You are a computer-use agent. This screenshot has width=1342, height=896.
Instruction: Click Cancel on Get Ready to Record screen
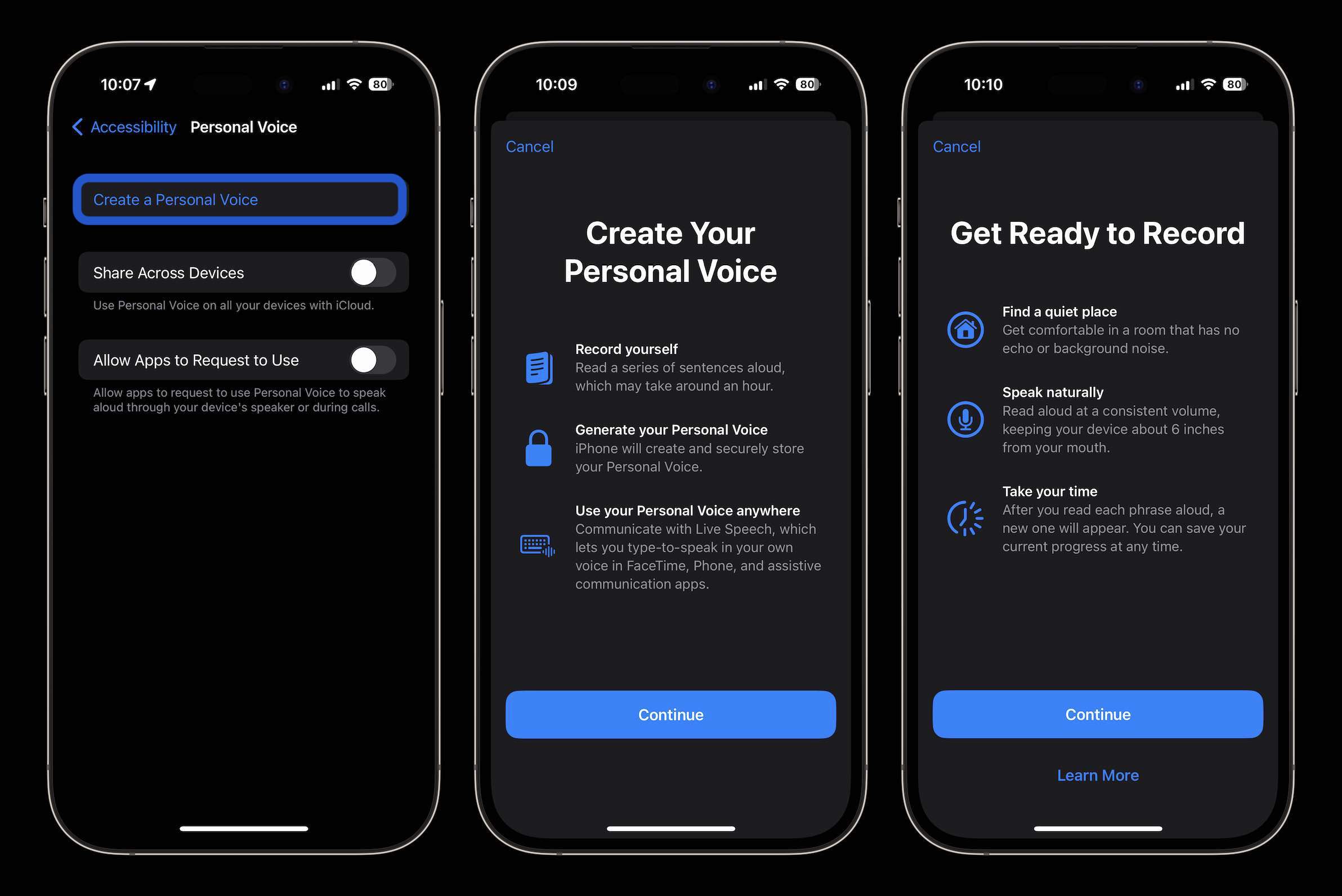[x=956, y=145]
